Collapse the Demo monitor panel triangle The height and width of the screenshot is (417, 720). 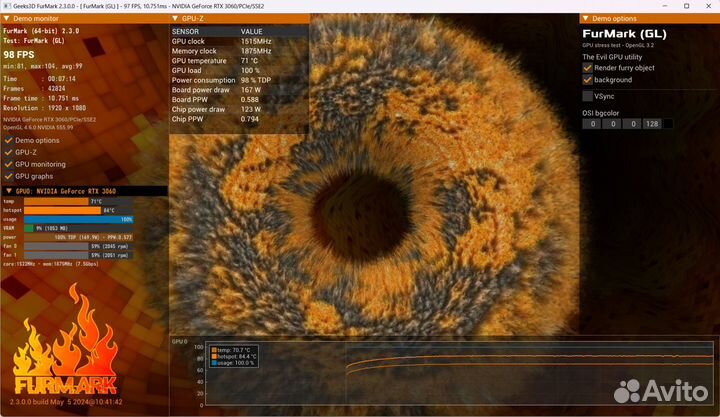point(5,19)
